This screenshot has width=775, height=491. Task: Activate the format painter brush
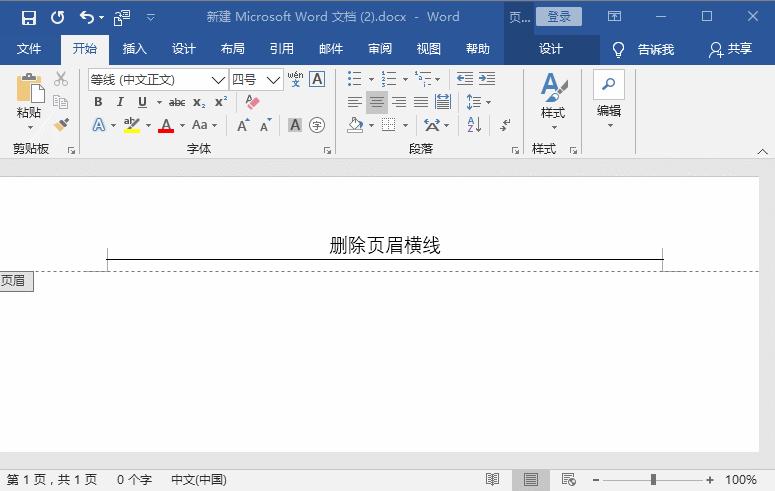point(61,125)
